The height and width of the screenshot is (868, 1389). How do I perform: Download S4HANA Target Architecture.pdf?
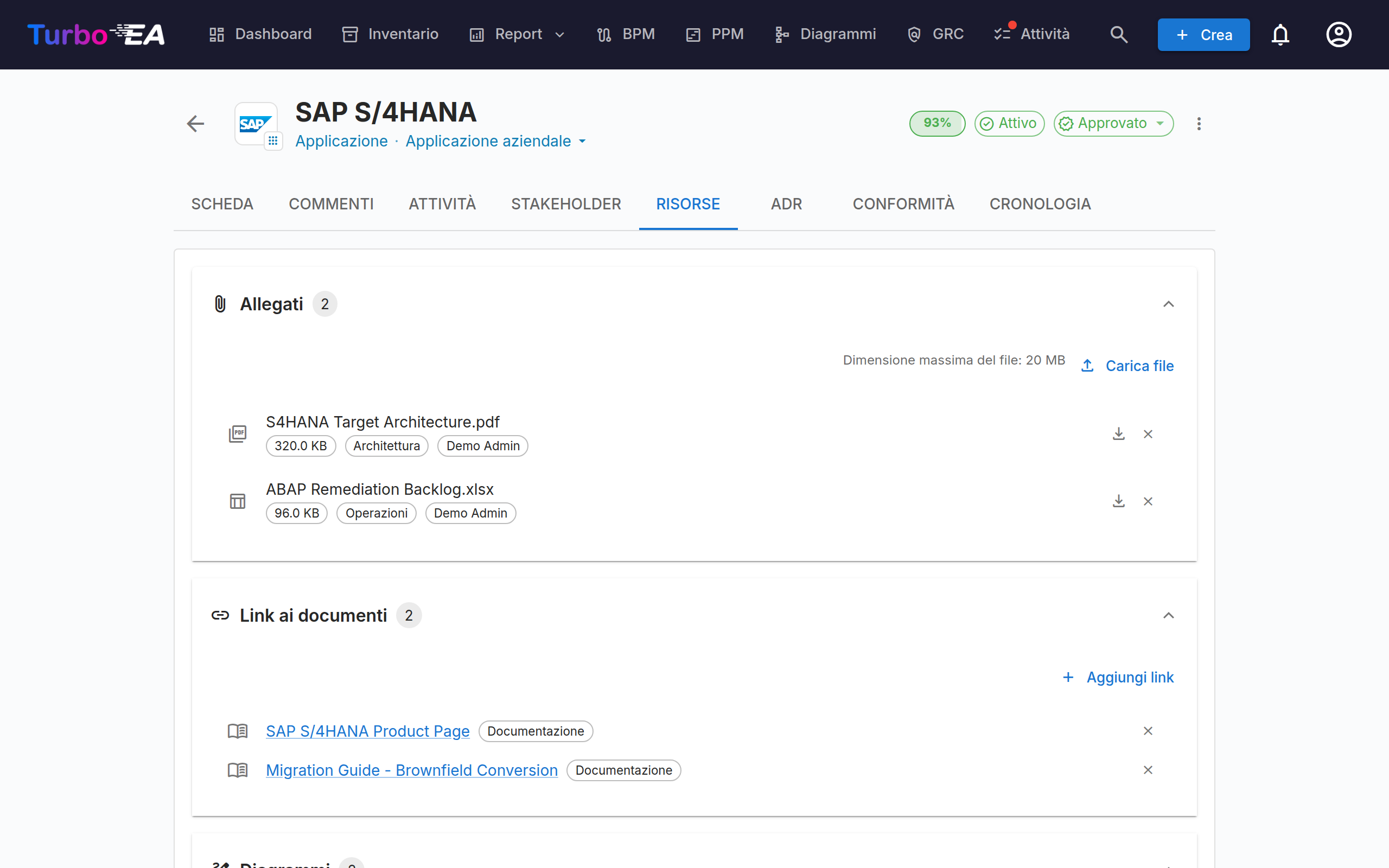[x=1118, y=434]
